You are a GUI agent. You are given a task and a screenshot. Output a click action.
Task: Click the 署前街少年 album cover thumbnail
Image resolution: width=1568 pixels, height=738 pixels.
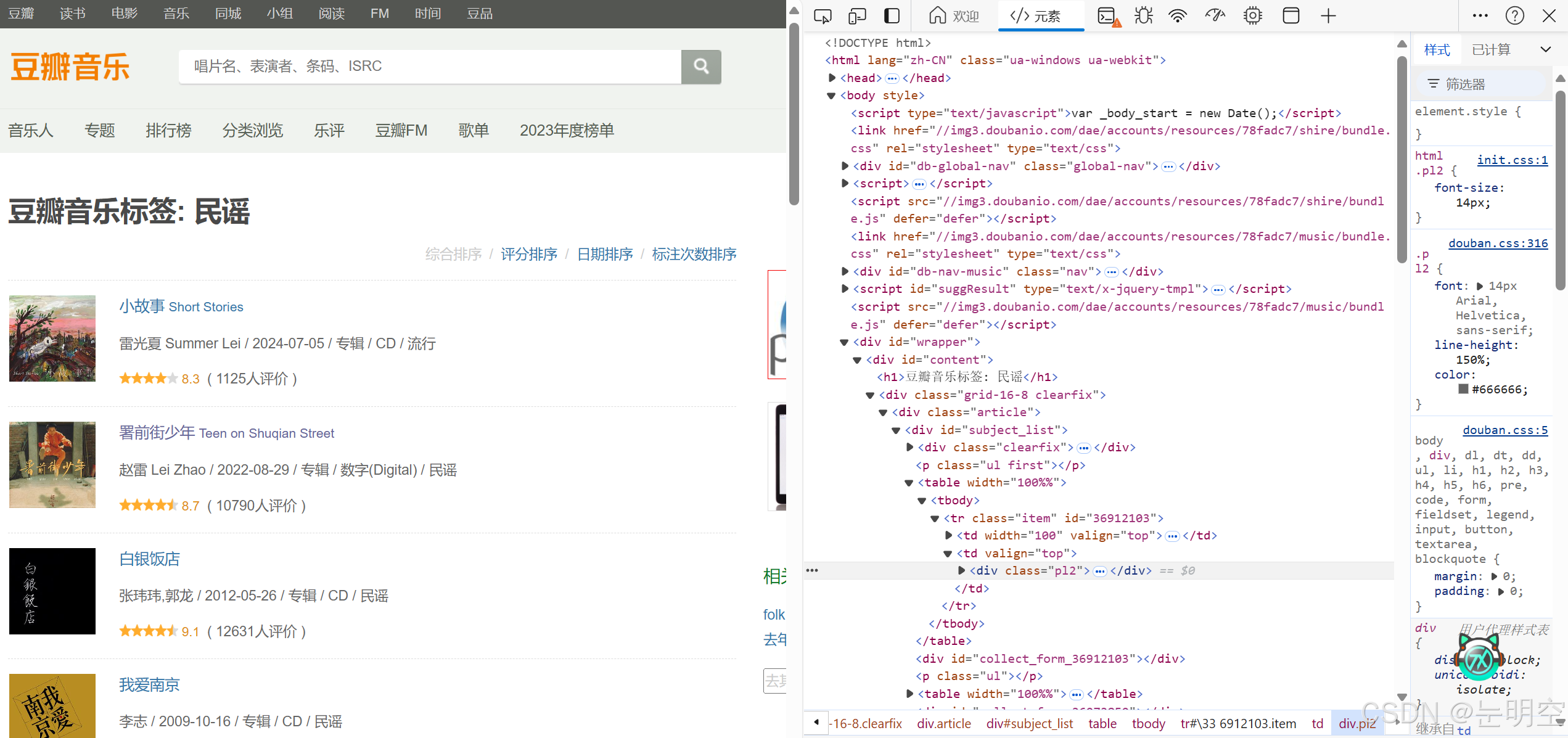pyautogui.click(x=52, y=465)
